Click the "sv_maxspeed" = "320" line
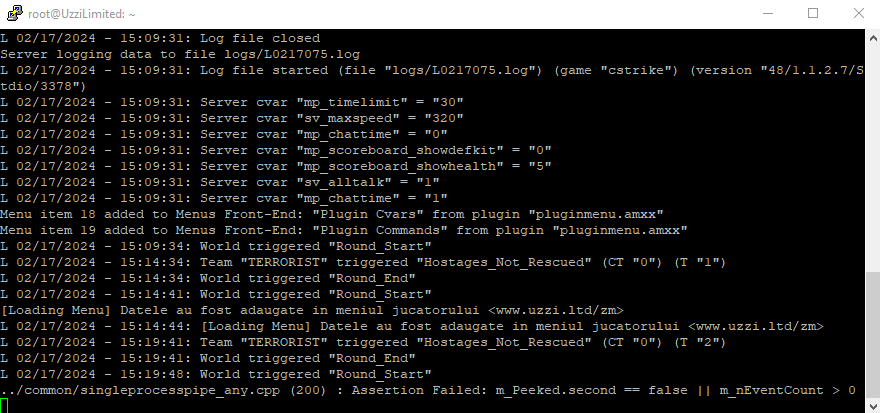Image resolution: width=880 pixels, height=413 pixels. pyautogui.click(x=232, y=118)
